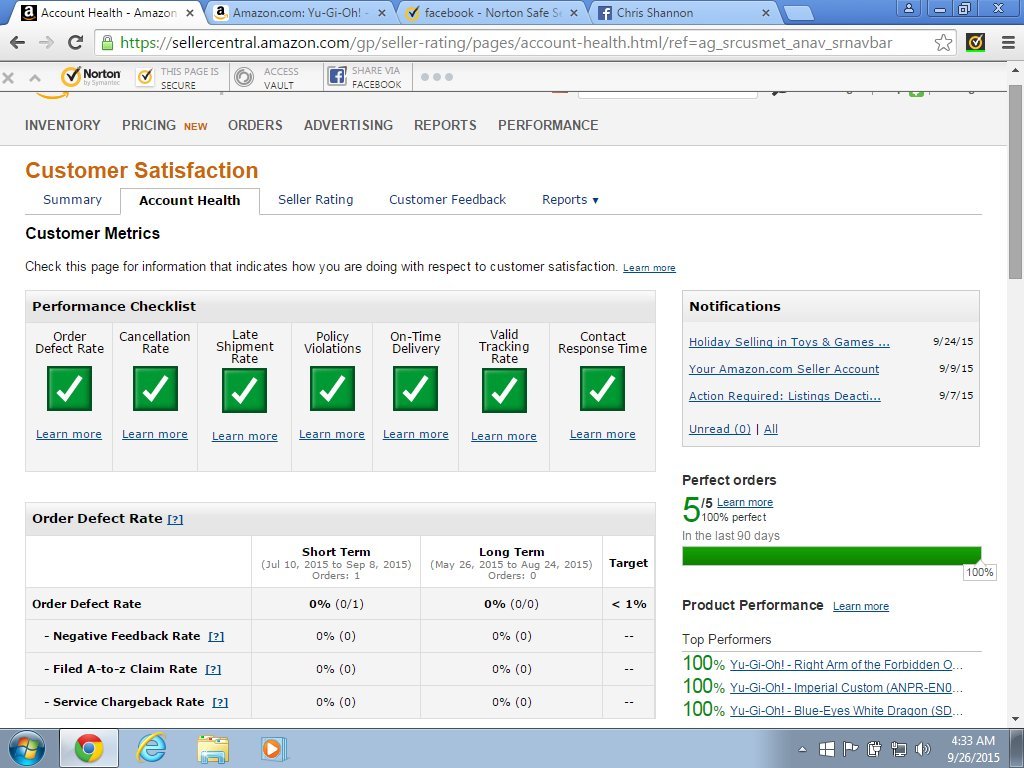Screen dimensions: 1024x768
Task: Click help [?] next to Service Chargeback Rate
Action: click(220, 702)
